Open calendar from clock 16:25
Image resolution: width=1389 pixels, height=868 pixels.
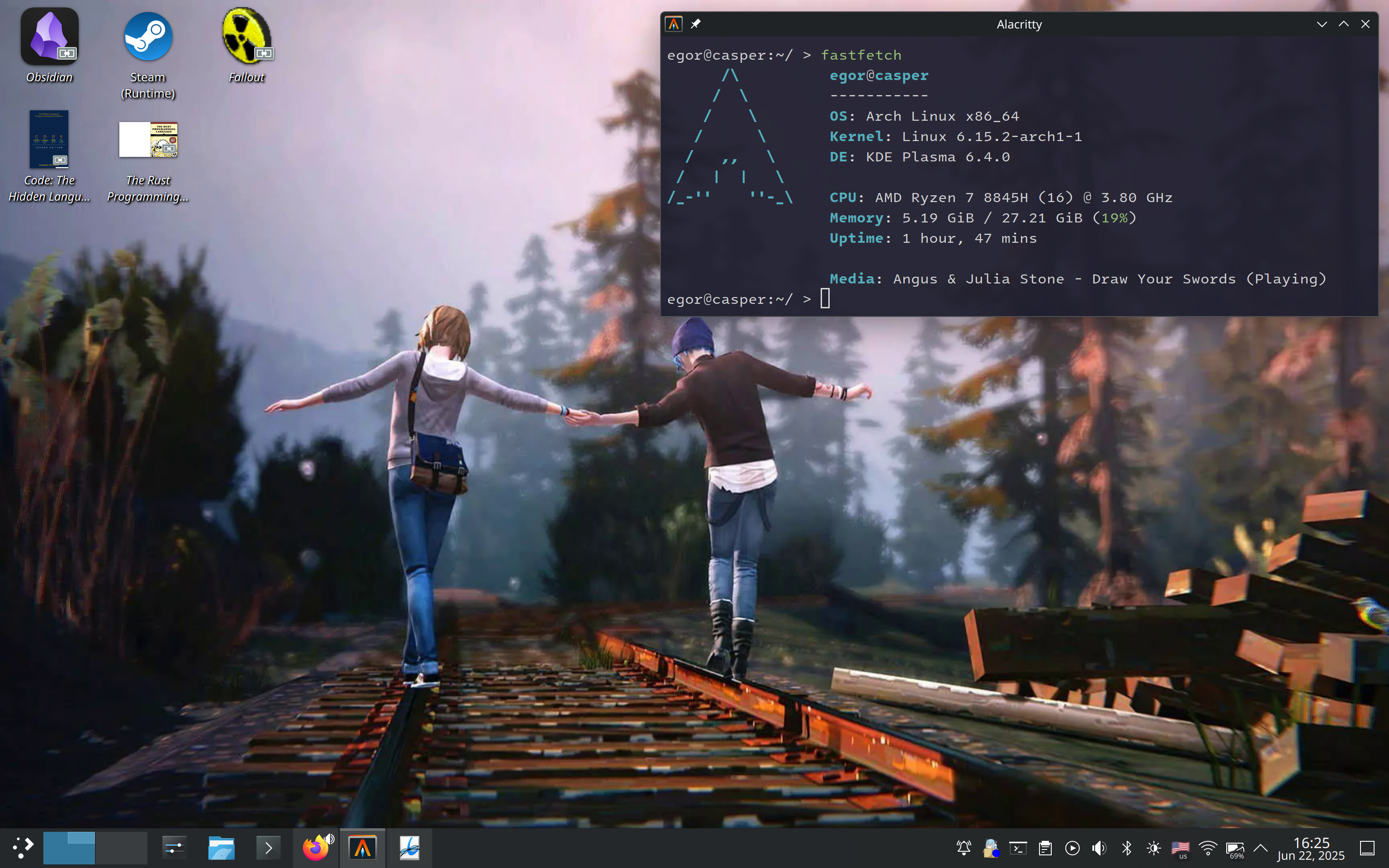1311,848
